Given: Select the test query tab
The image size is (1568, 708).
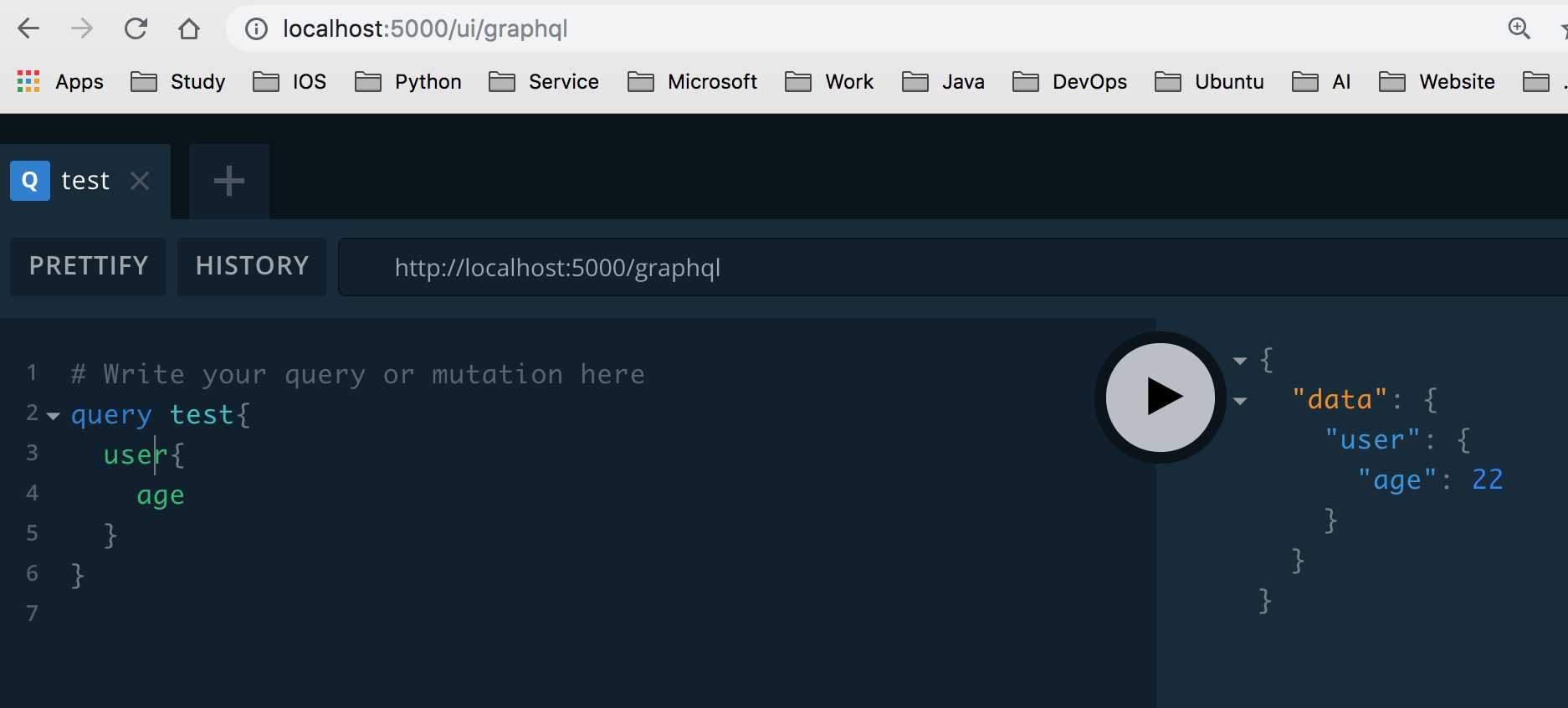Looking at the screenshot, I should pyautogui.click(x=85, y=181).
